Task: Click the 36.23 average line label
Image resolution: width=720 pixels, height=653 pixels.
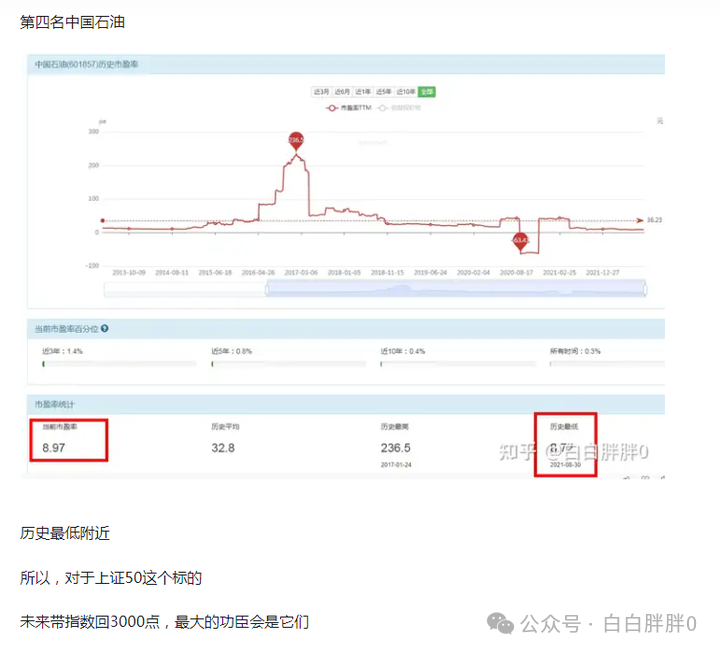Action: [x=654, y=220]
